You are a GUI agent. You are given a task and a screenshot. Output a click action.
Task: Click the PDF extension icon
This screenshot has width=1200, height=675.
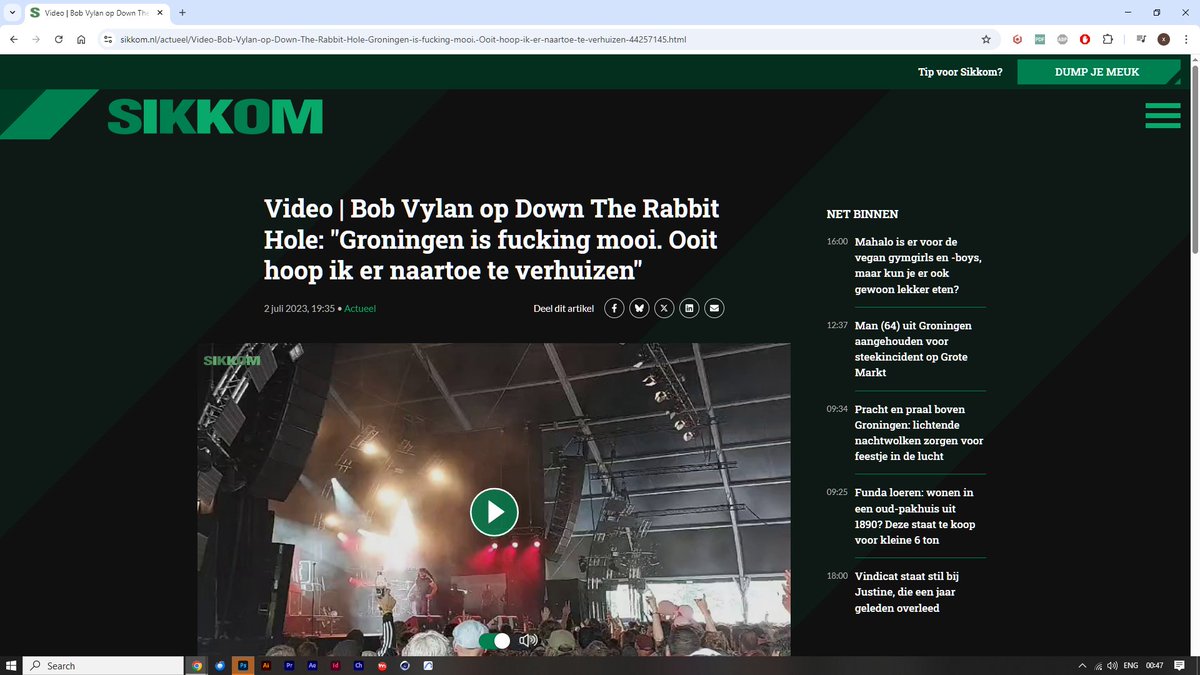1040,40
